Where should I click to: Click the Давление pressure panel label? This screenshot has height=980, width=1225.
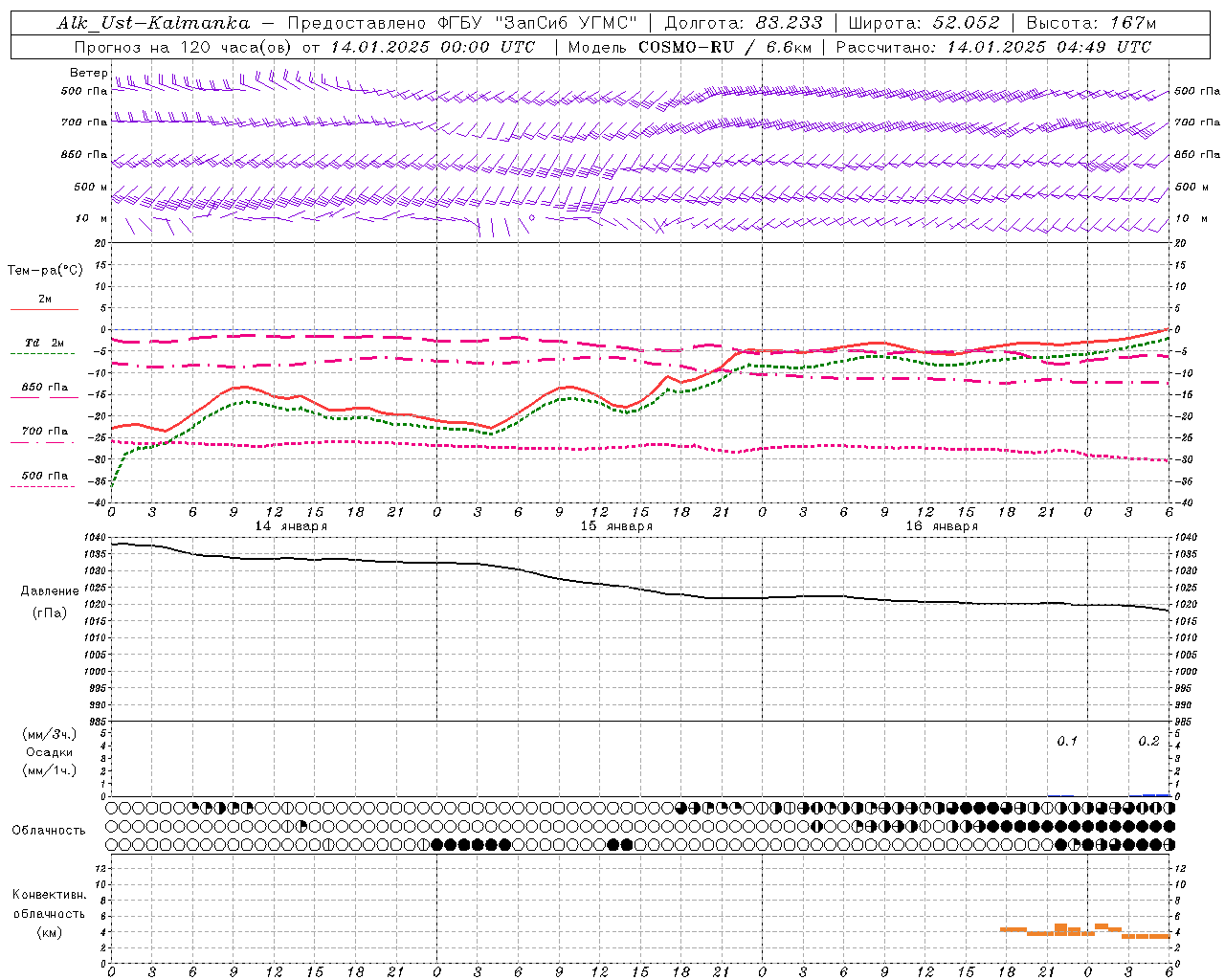click(50, 590)
